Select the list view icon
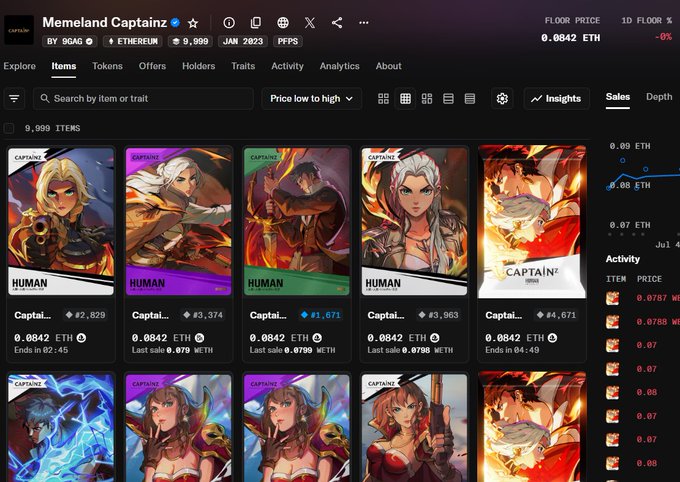Image resolution: width=680 pixels, height=482 pixels. click(448, 98)
